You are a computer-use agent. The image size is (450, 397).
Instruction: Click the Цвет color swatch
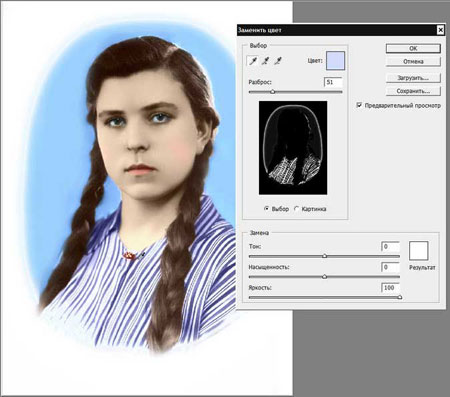pos(335,61)
